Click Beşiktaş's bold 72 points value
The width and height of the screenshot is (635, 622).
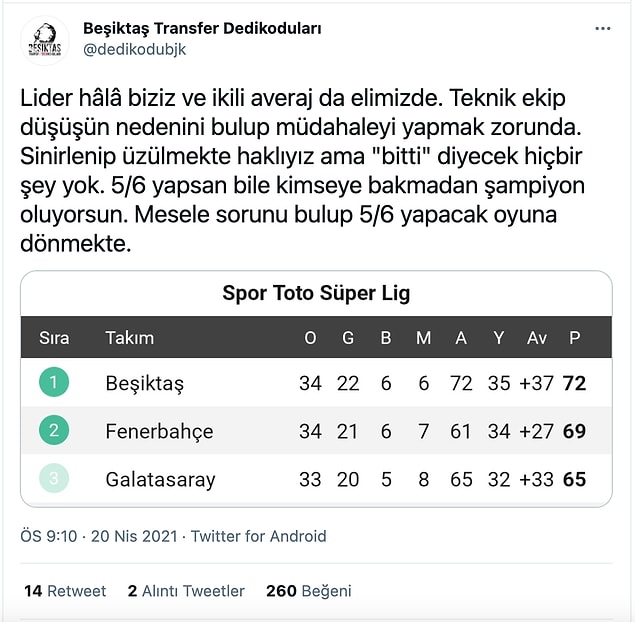[x=574, y=383]
